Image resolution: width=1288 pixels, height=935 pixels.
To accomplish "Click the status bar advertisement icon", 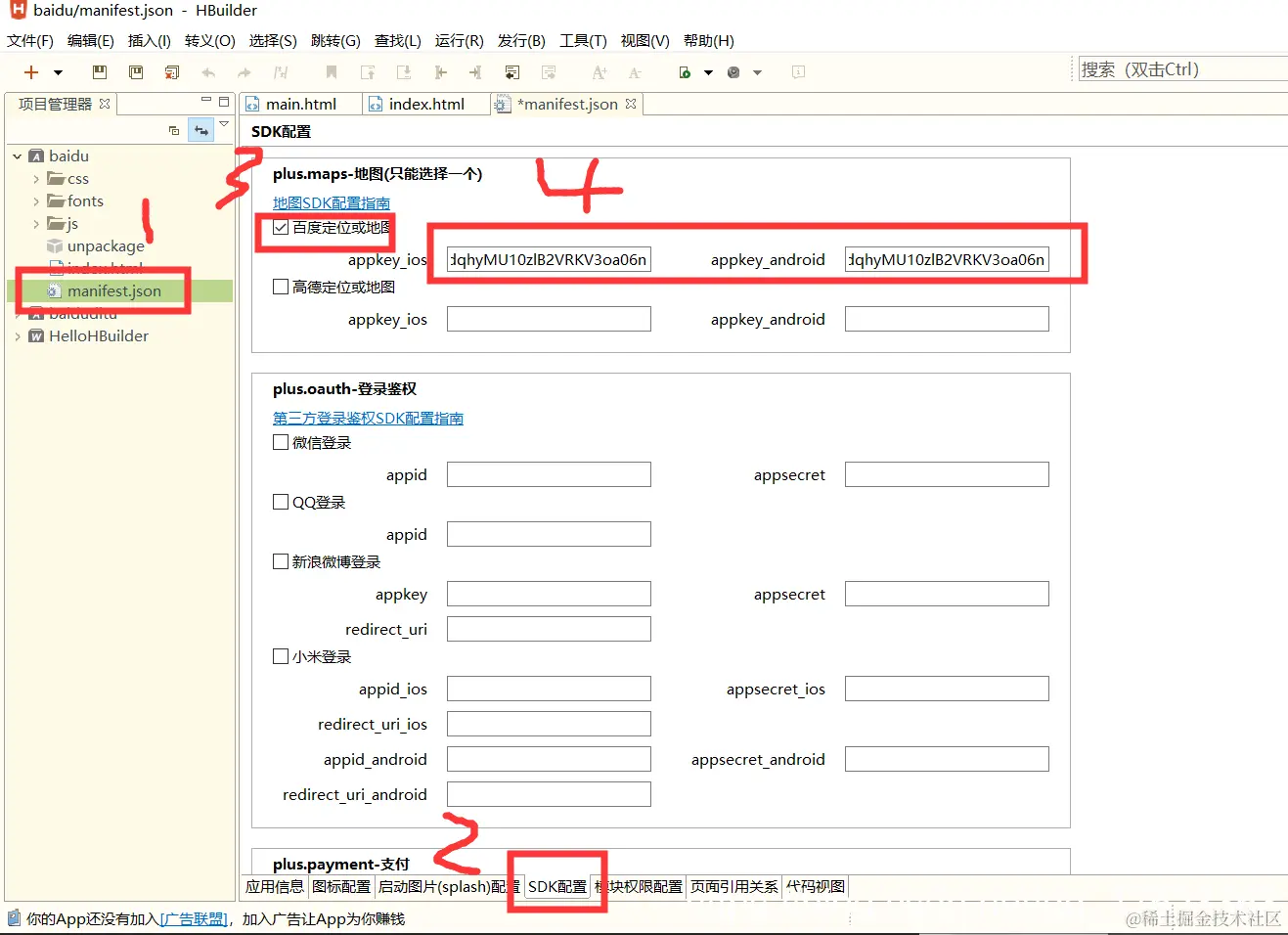I will pyautogui.click(x=14, y=917).
